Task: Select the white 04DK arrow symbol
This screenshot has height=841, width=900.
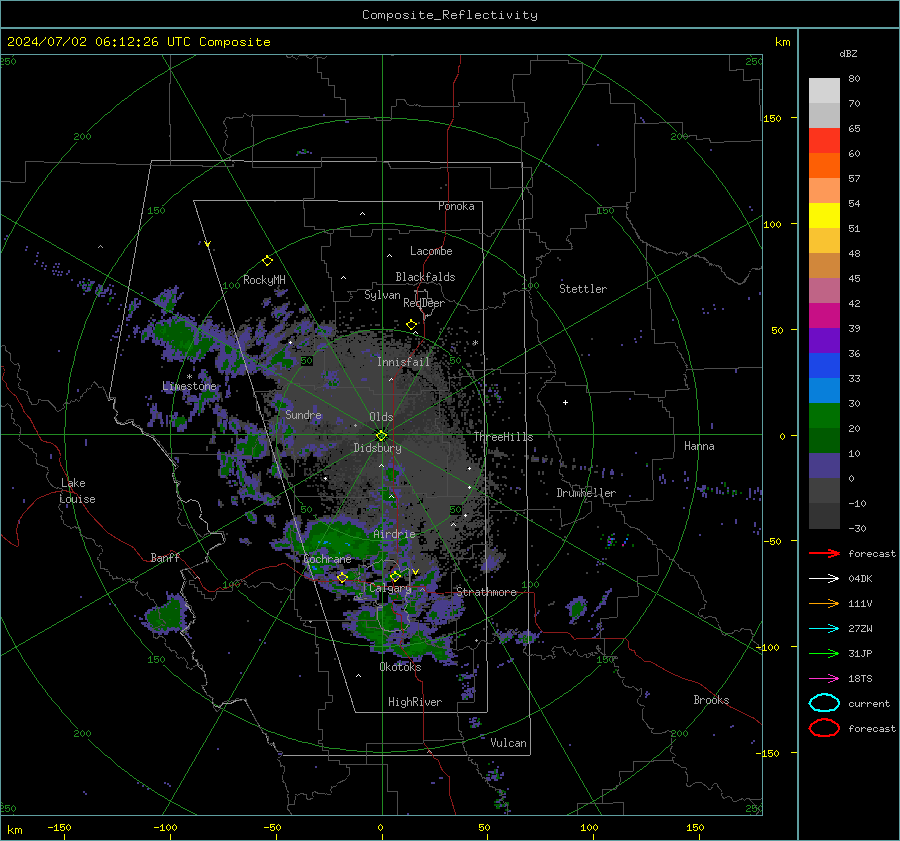Action: coord(824,579)
